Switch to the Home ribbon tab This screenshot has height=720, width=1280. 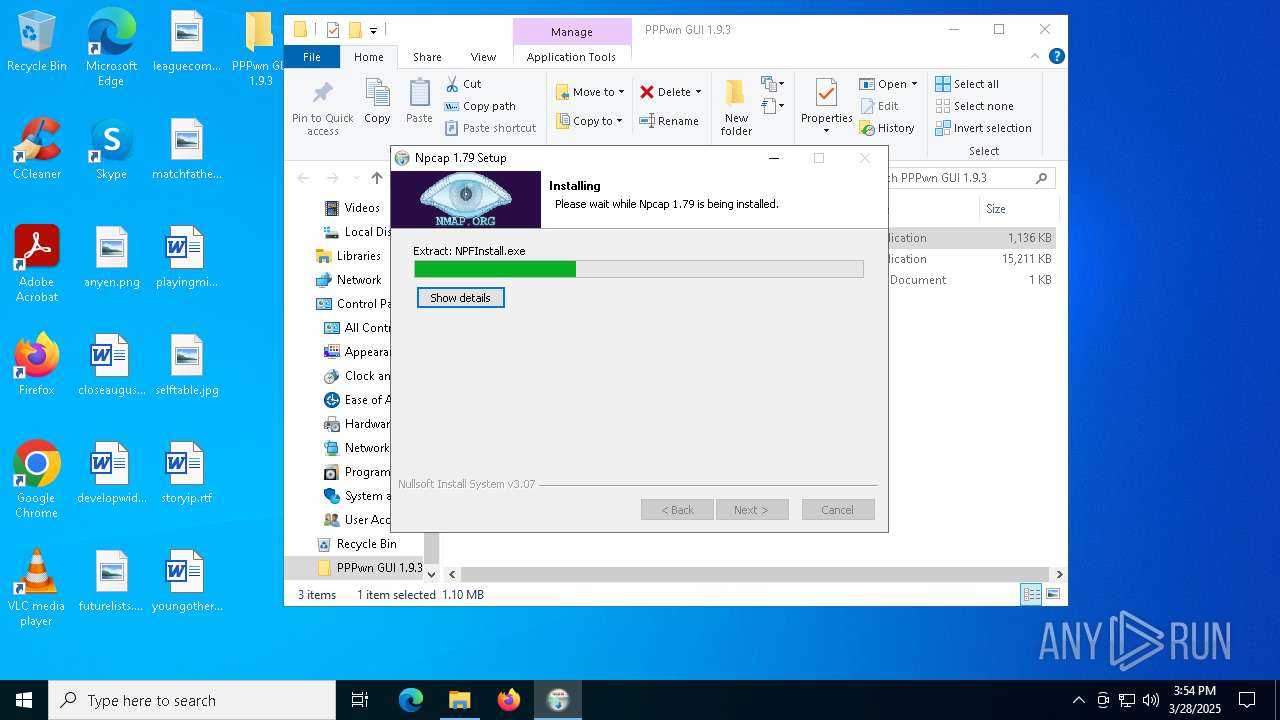coord(368,57)
